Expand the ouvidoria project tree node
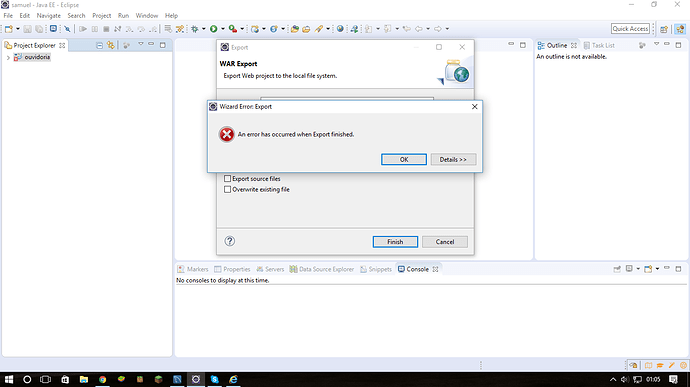690x387 pixels. click(8, 57)
